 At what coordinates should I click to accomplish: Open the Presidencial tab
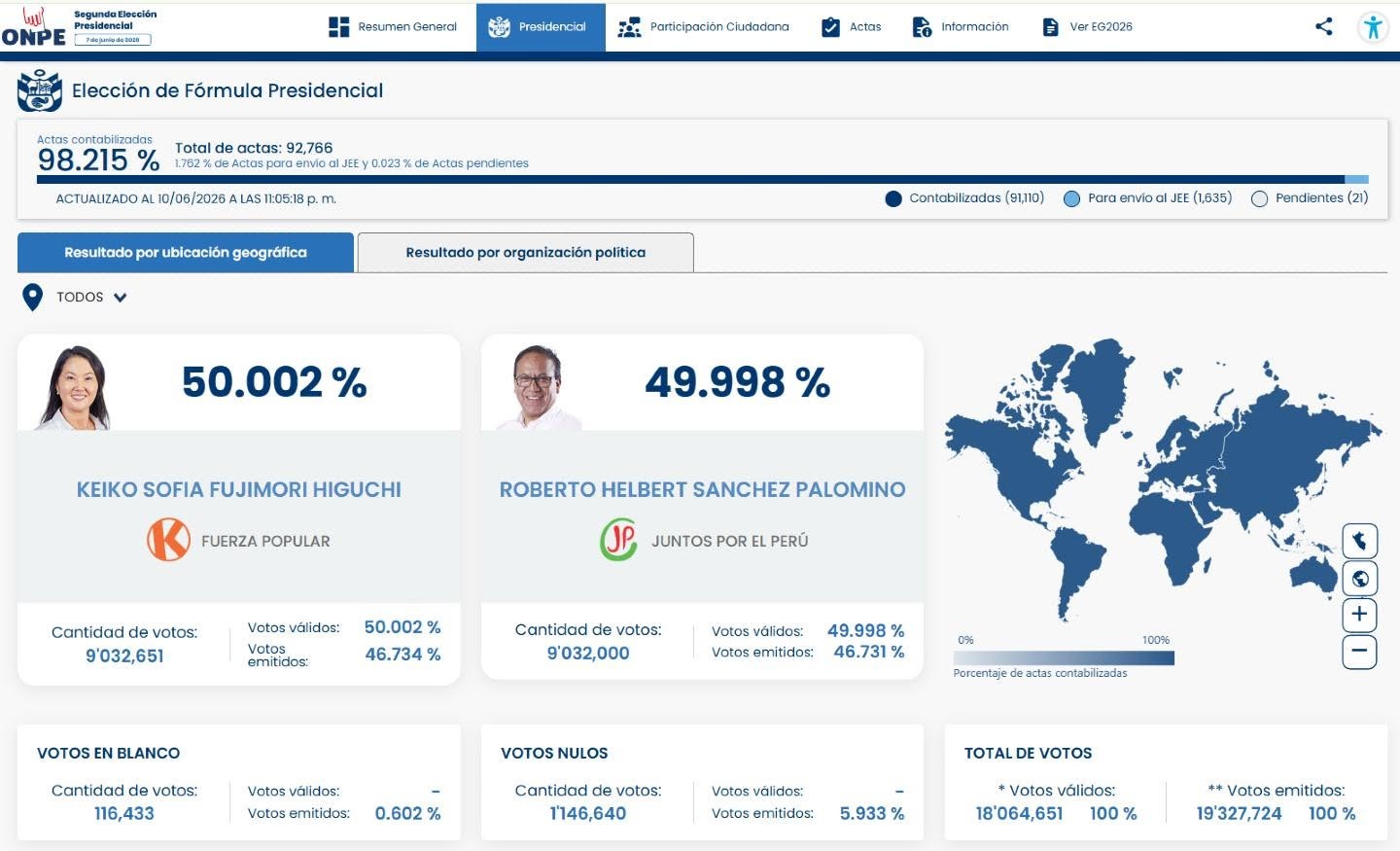[x=541, y=27]
